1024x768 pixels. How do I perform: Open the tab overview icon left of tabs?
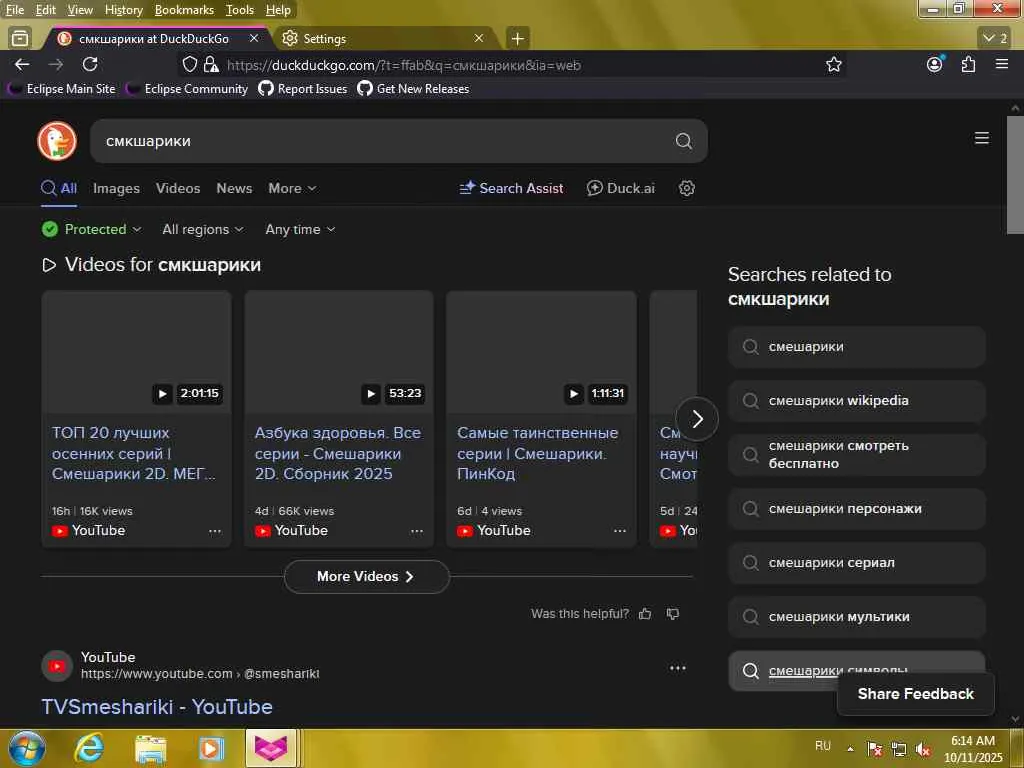20,39
